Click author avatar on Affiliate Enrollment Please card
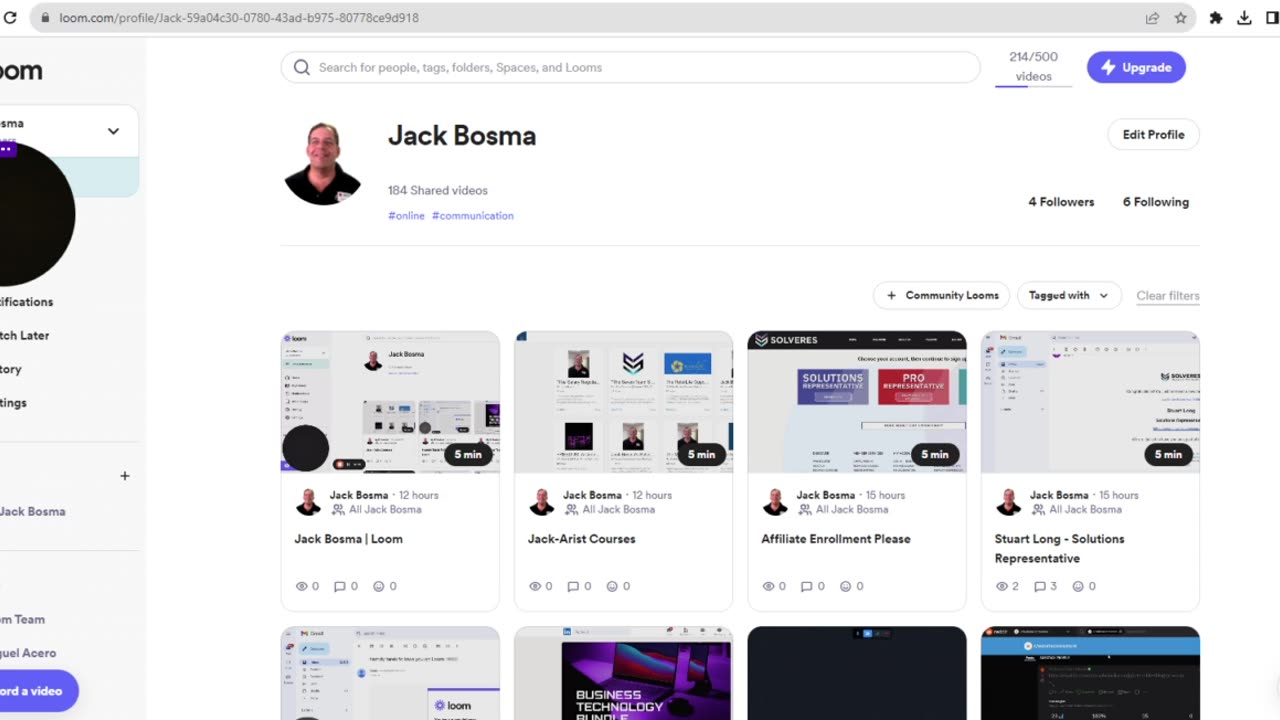The image size is (1280, 720). point(775,502)
